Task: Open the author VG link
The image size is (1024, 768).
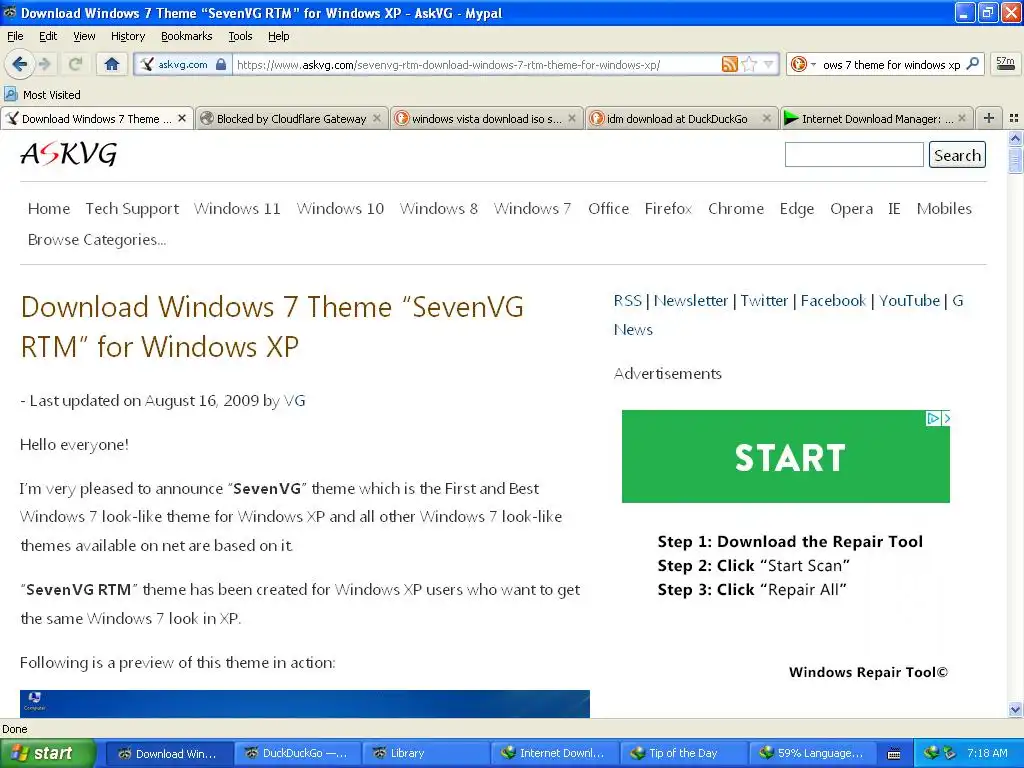Action: click(295, 400)
